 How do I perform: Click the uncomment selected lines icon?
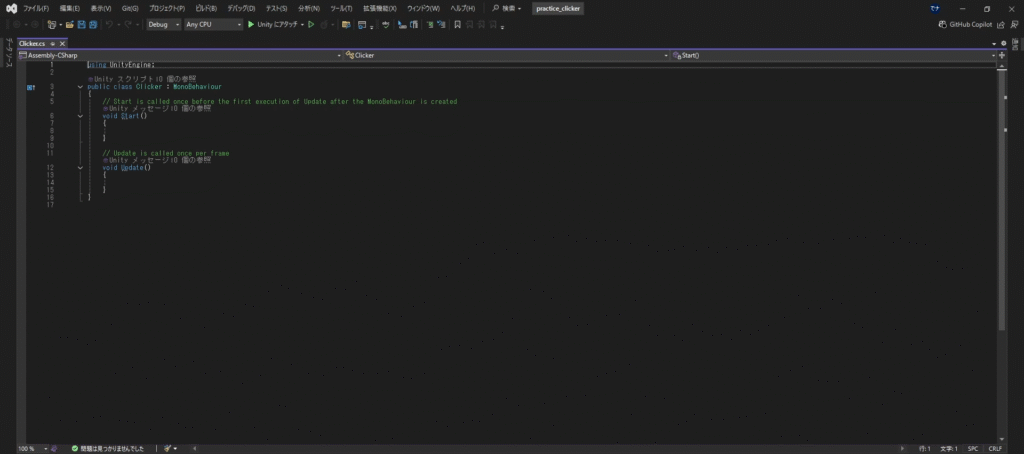pyautogui.click(x=441, y=24)
